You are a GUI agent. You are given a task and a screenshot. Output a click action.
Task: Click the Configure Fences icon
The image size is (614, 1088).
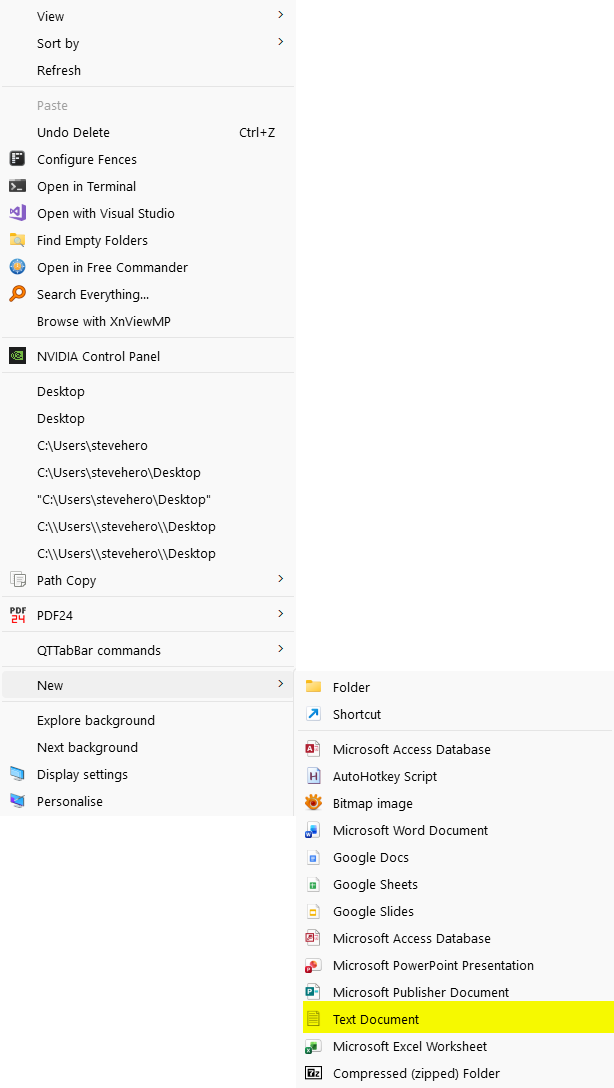pyautogui.click(x=17, y=159)
